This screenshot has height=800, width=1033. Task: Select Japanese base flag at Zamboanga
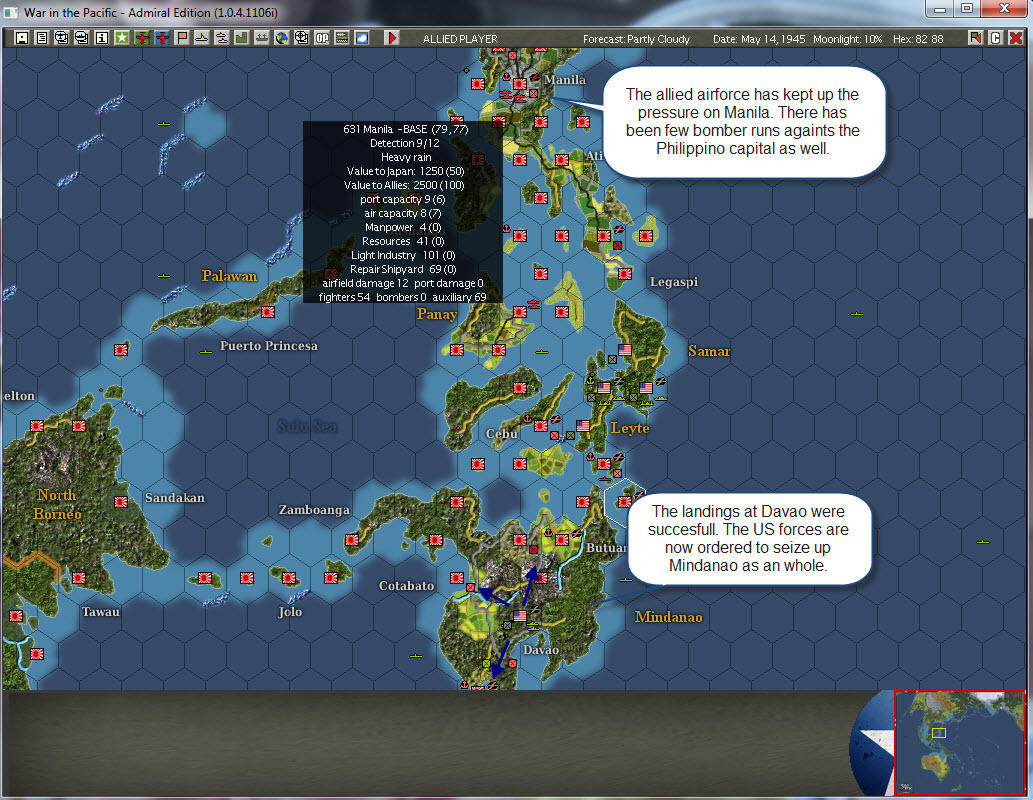pyautogui.click(x=352, y=540)
